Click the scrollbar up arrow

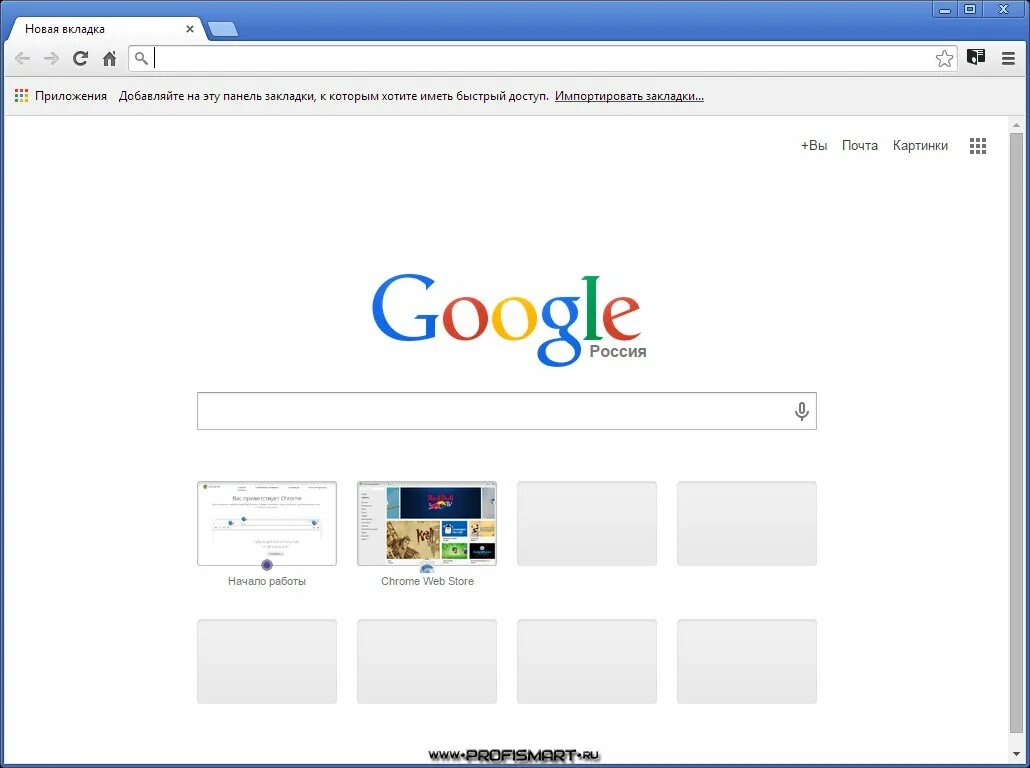(1016, 125)
